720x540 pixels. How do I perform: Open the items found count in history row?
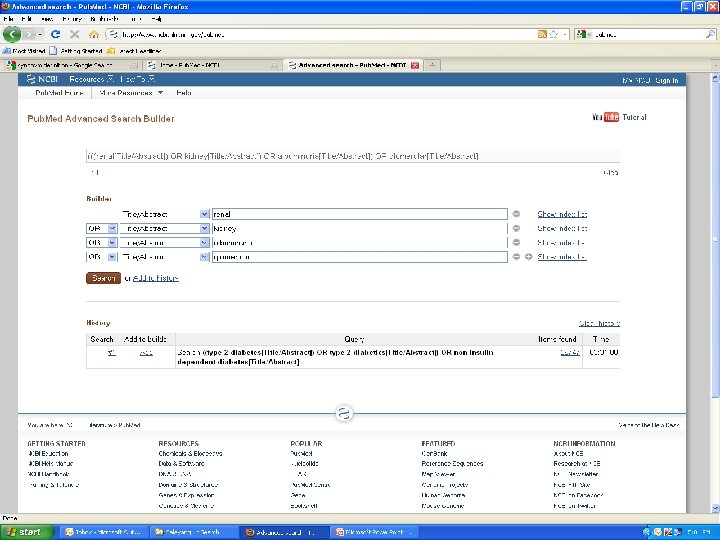570,353
